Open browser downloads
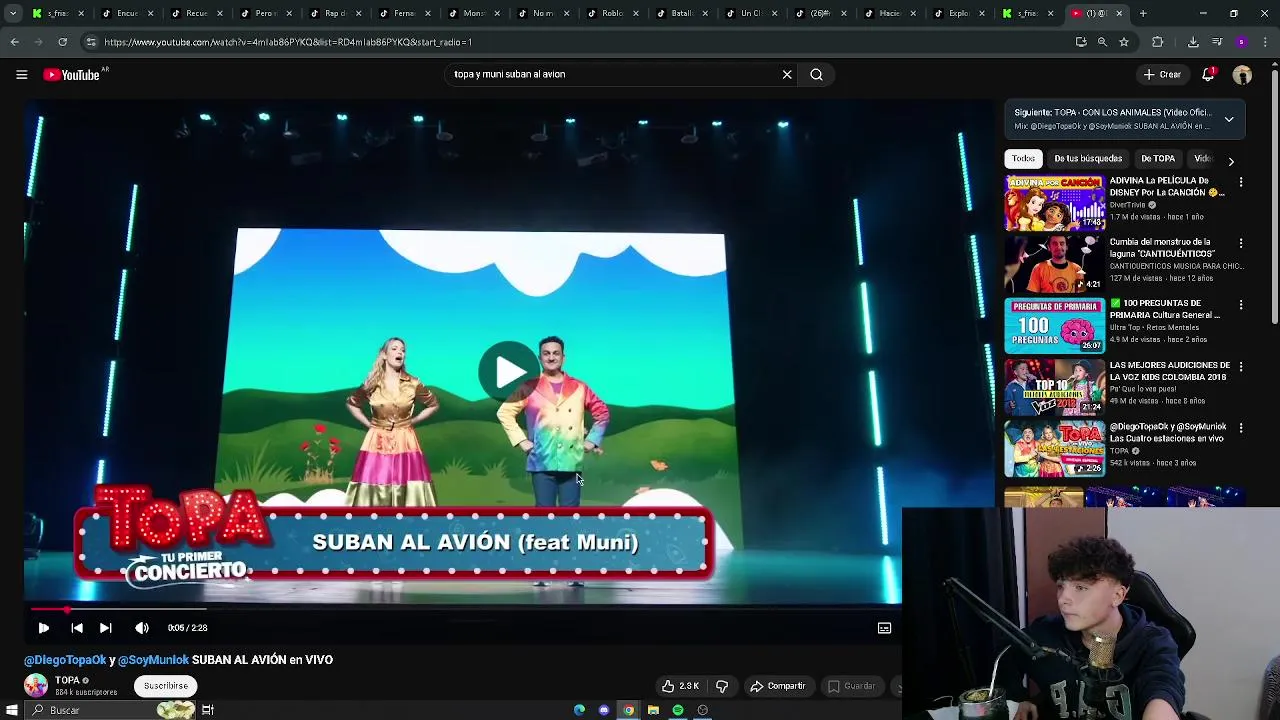The image size is (1280, 720). click(x=1193, y=42)
